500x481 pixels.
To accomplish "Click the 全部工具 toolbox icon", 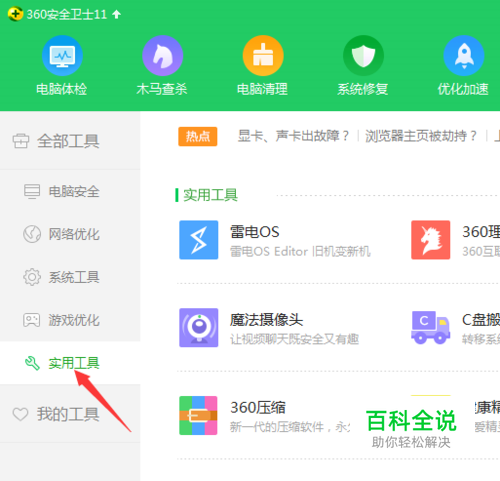I will (x=21, y=141).
